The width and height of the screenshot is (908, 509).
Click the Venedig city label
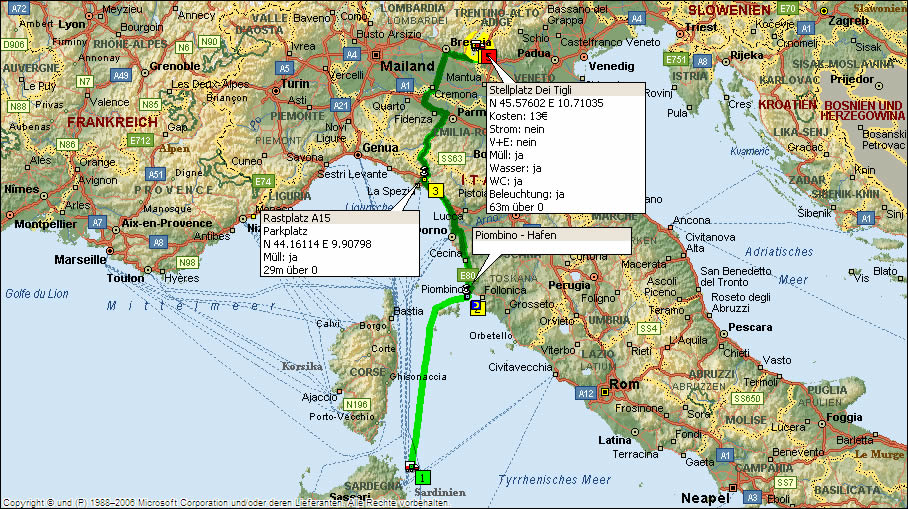tap(611, 66)
